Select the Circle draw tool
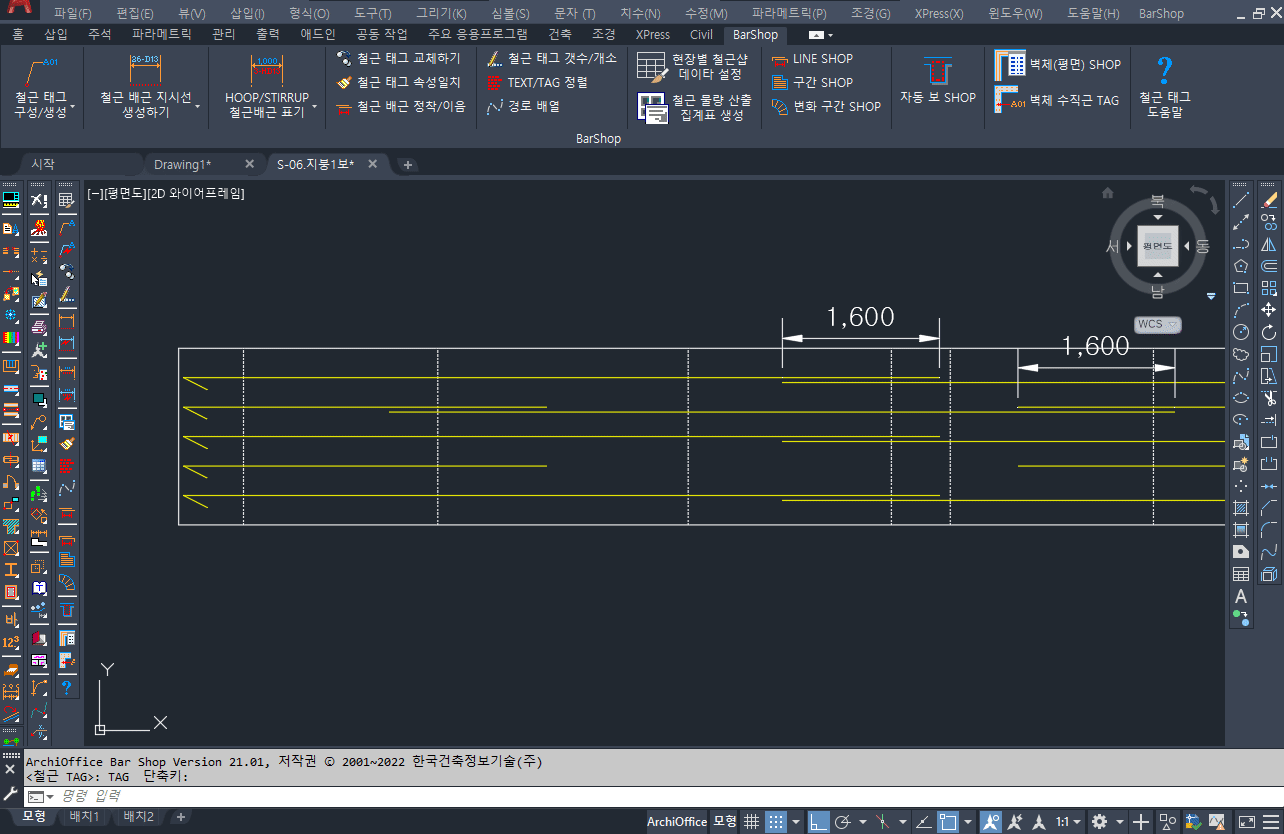The width and height of the screenshot is (1284, 834). [x=1241, y=332]
